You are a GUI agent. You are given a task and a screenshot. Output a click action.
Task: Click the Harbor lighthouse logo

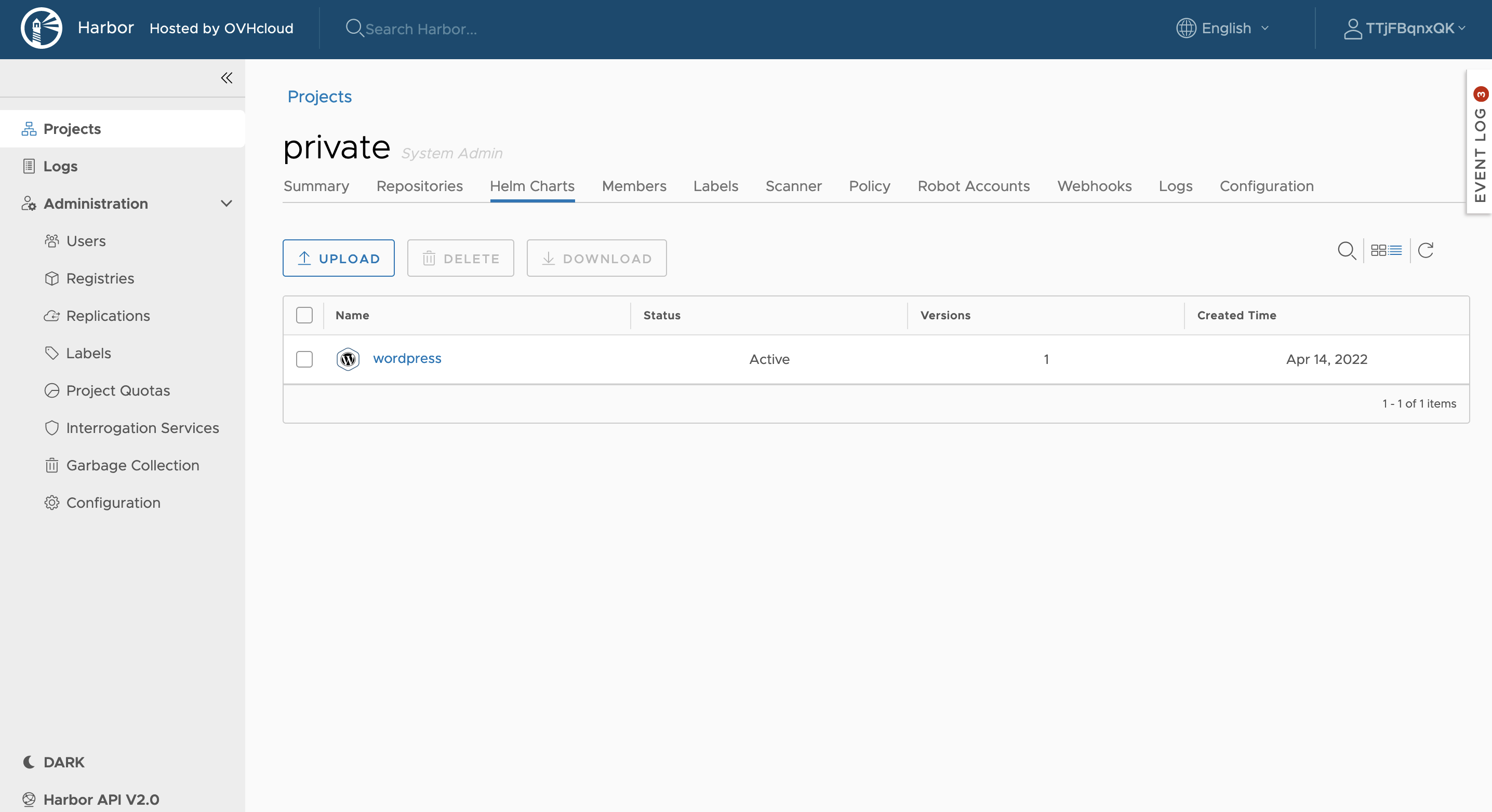pos(41,29)
